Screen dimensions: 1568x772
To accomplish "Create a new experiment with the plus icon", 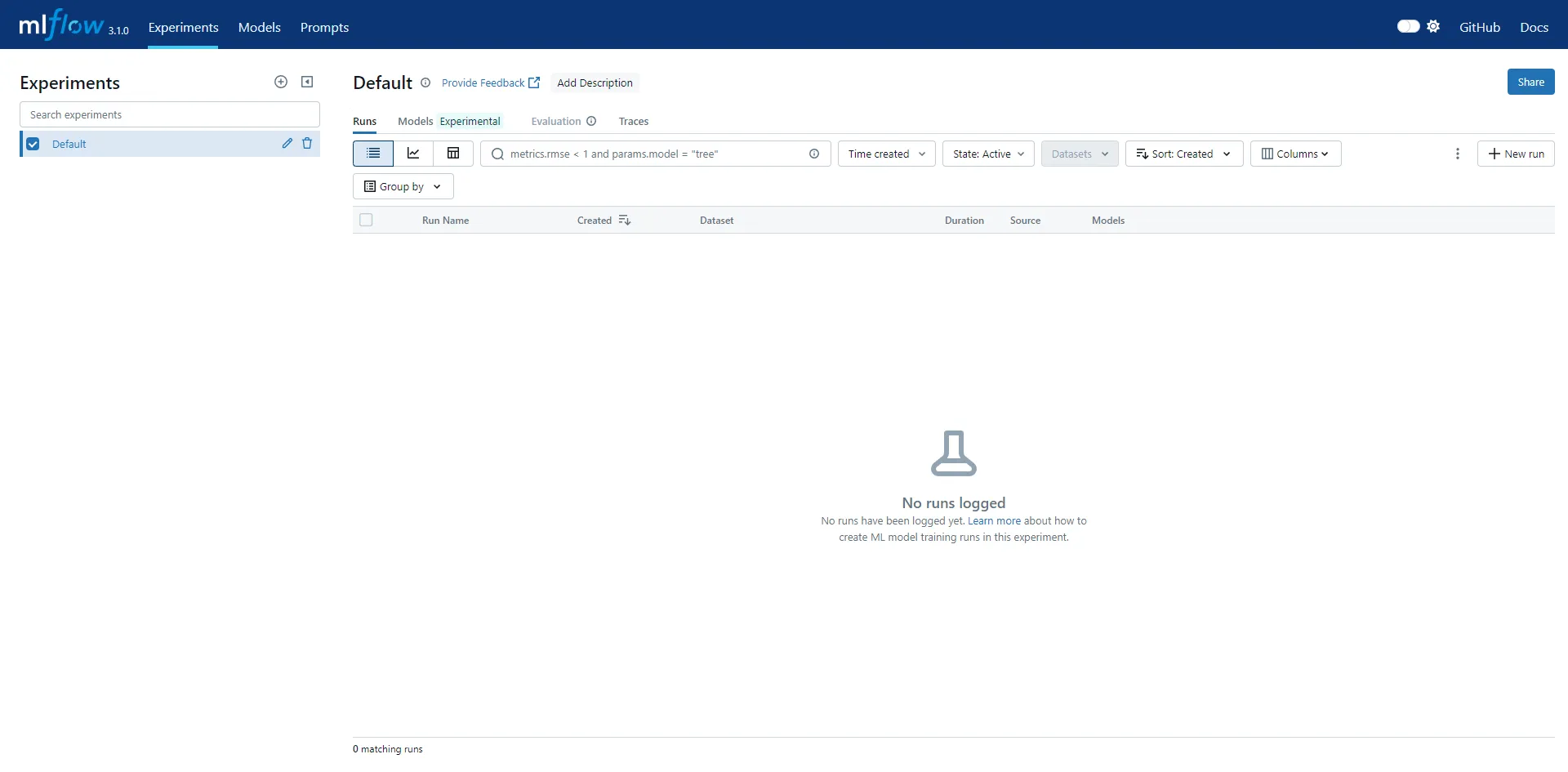I will coord(281,82).
